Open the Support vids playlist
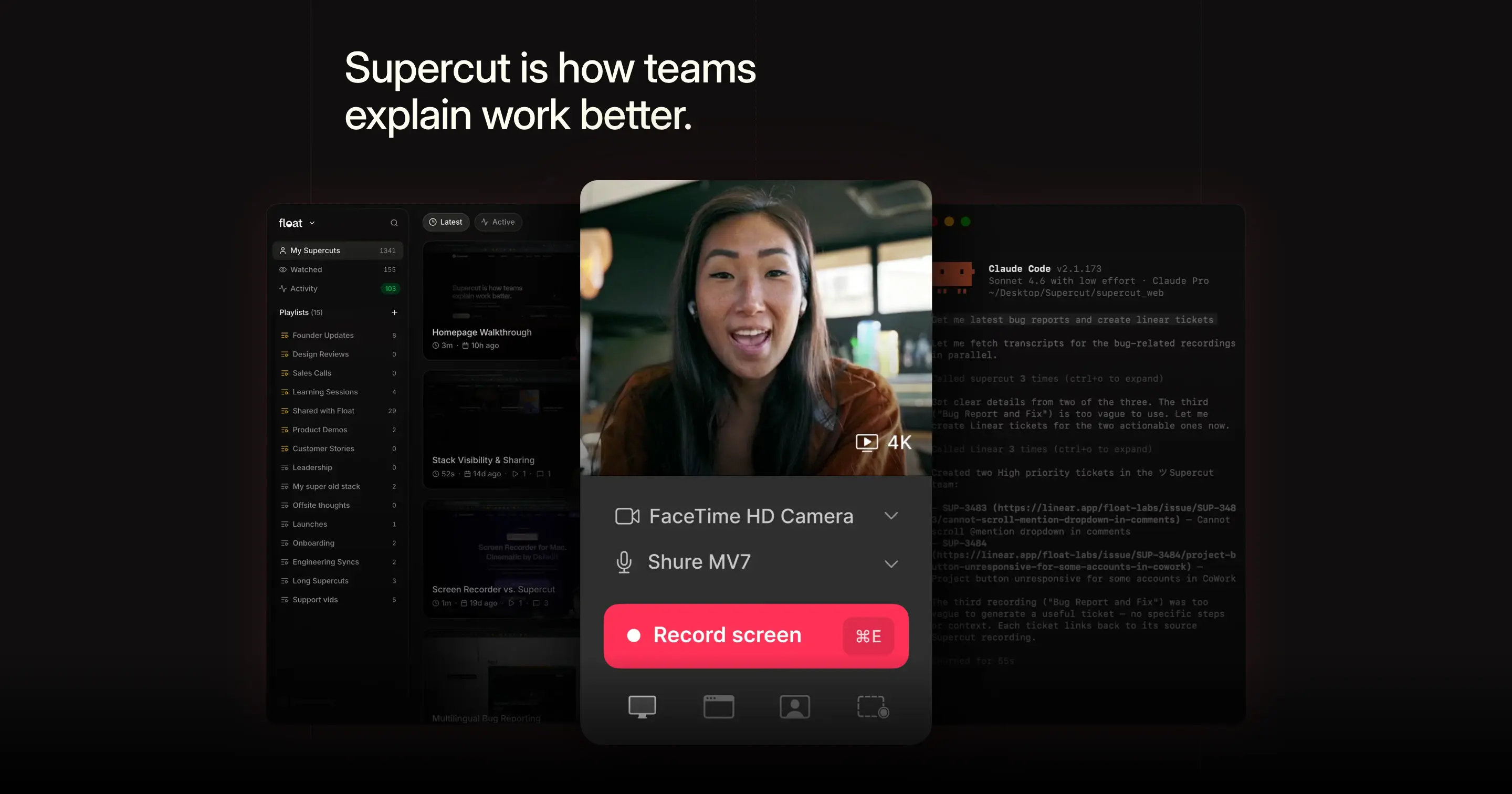The image size is (1512, 794). tap(338, 600)
